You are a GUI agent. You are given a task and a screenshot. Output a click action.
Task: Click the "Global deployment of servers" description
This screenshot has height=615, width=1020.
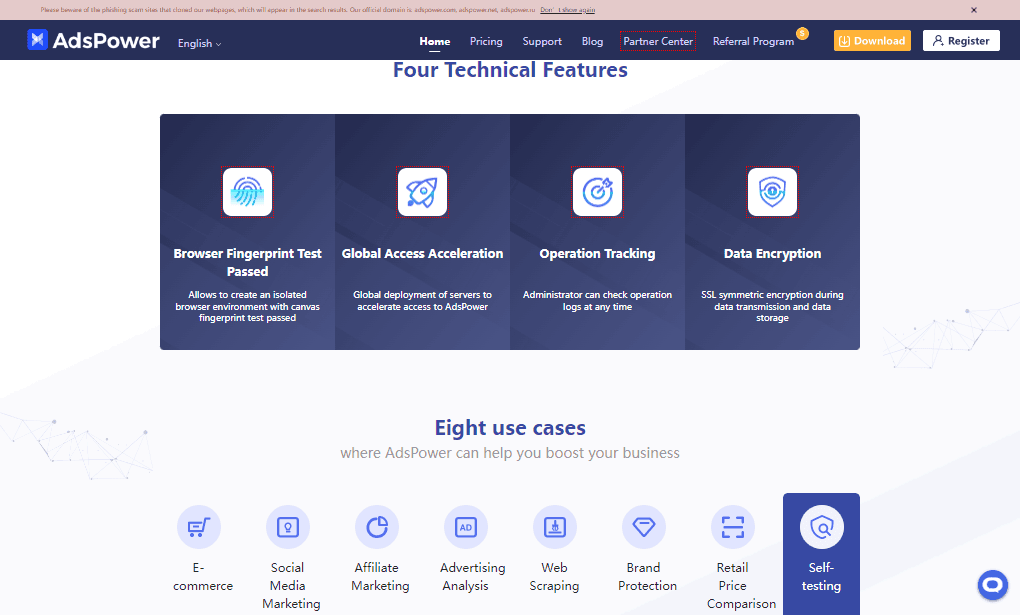422,301
